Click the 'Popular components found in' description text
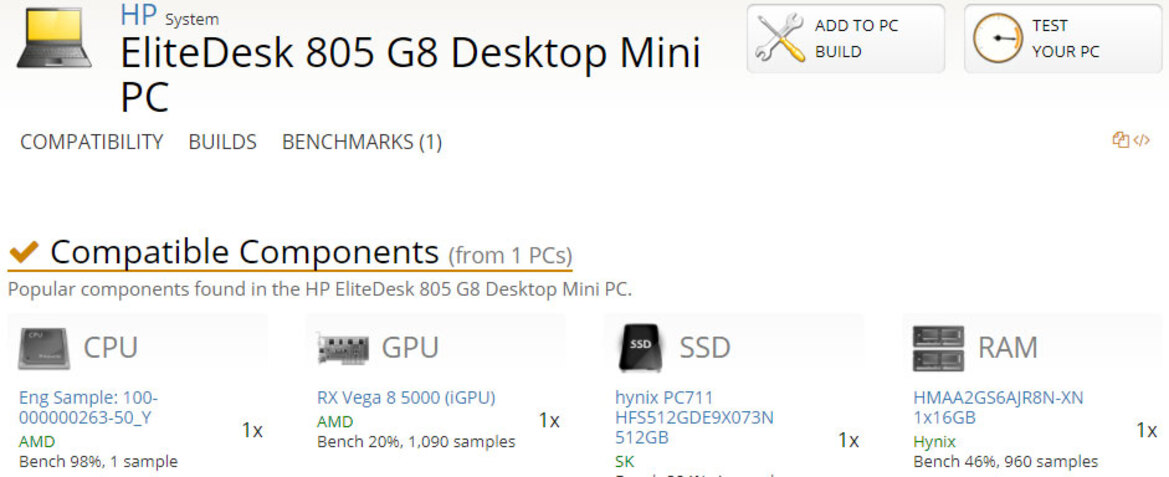 (320, 289)
